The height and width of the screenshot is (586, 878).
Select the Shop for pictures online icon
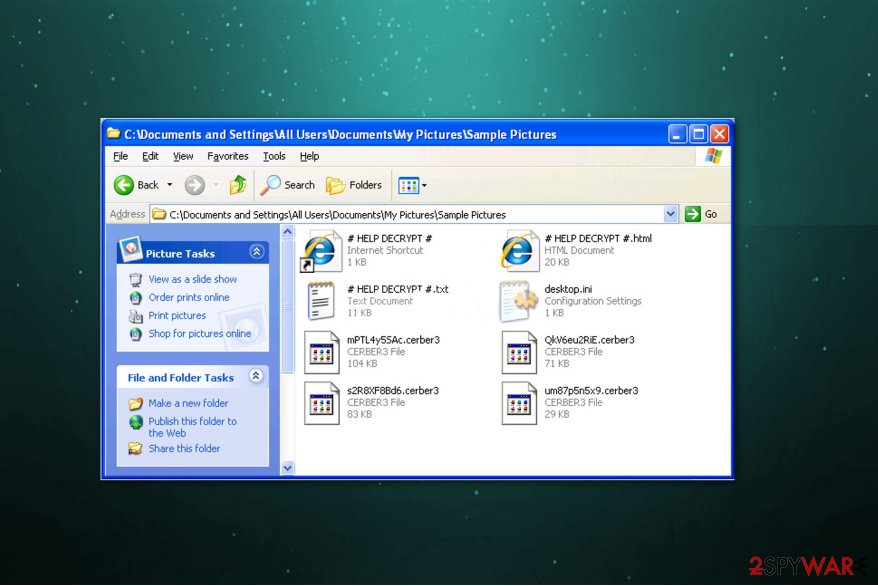(x=136, y=334)
